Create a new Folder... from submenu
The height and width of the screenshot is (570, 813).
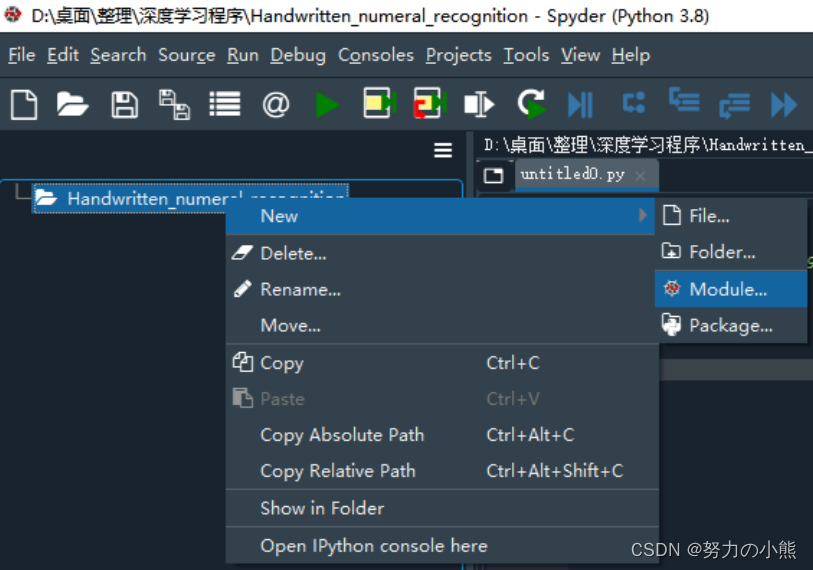point(731,252)
